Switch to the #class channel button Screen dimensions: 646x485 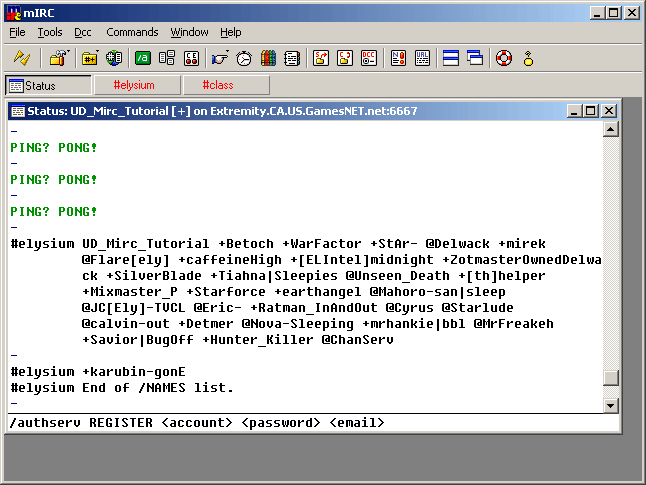coord(227,85)
